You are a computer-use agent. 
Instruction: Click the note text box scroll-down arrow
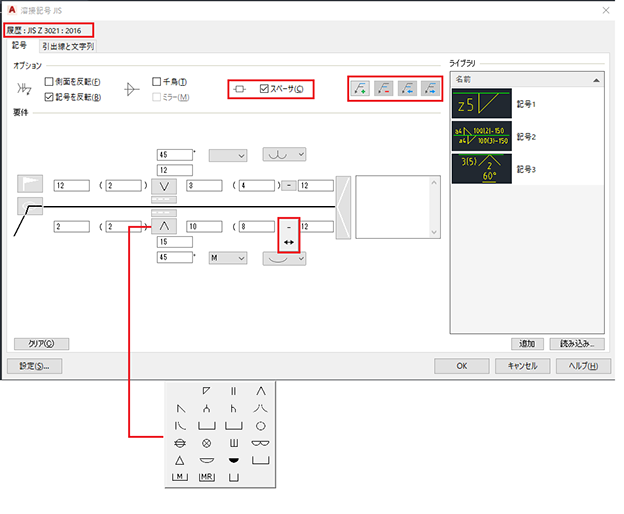pyautogui.click(x=434, y=232)
